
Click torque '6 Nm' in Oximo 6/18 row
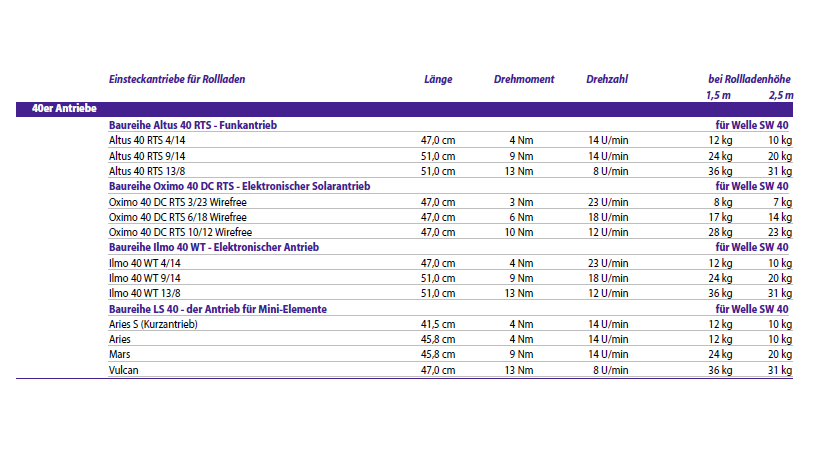(x=522, y=217)
